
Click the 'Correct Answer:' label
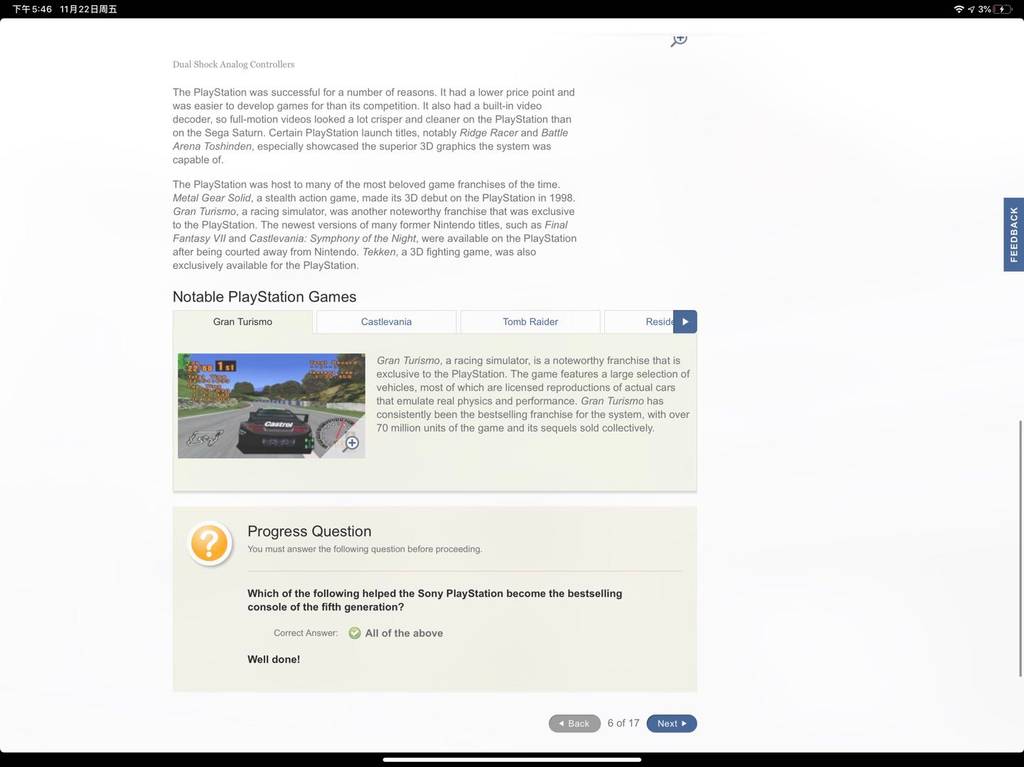point(306,633)
